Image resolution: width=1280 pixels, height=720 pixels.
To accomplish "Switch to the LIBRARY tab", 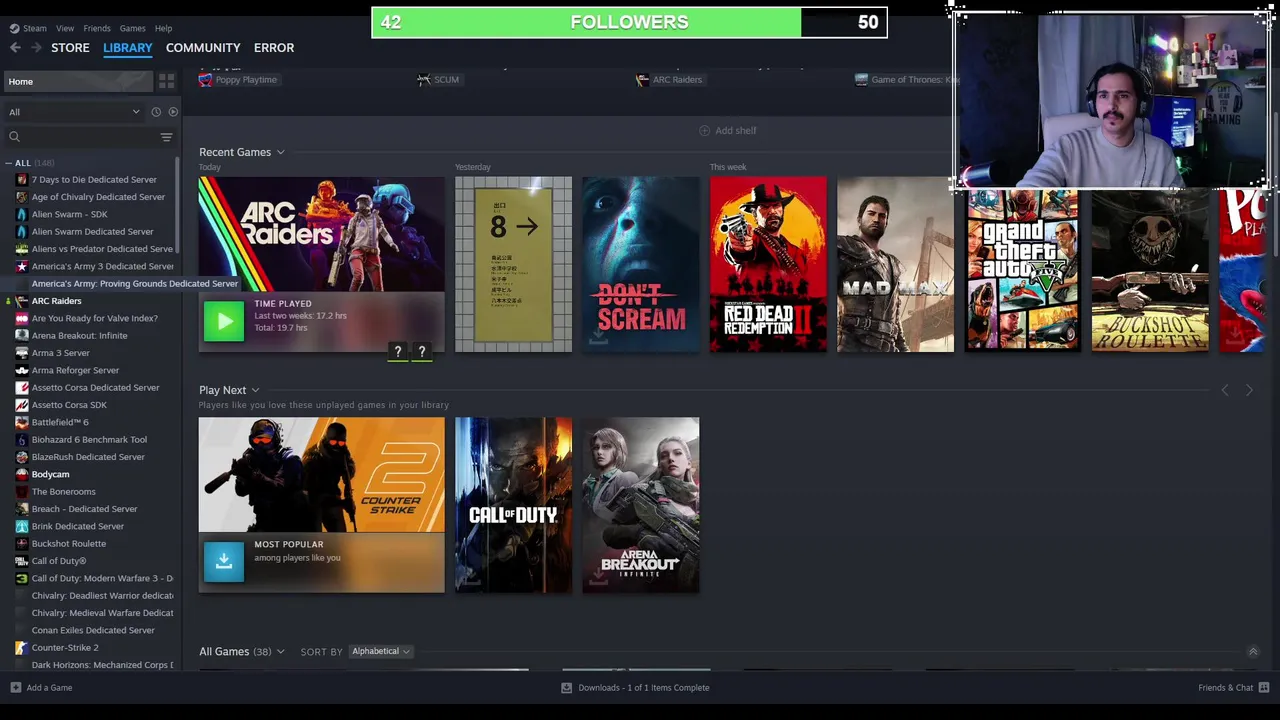I will (128, 47).
